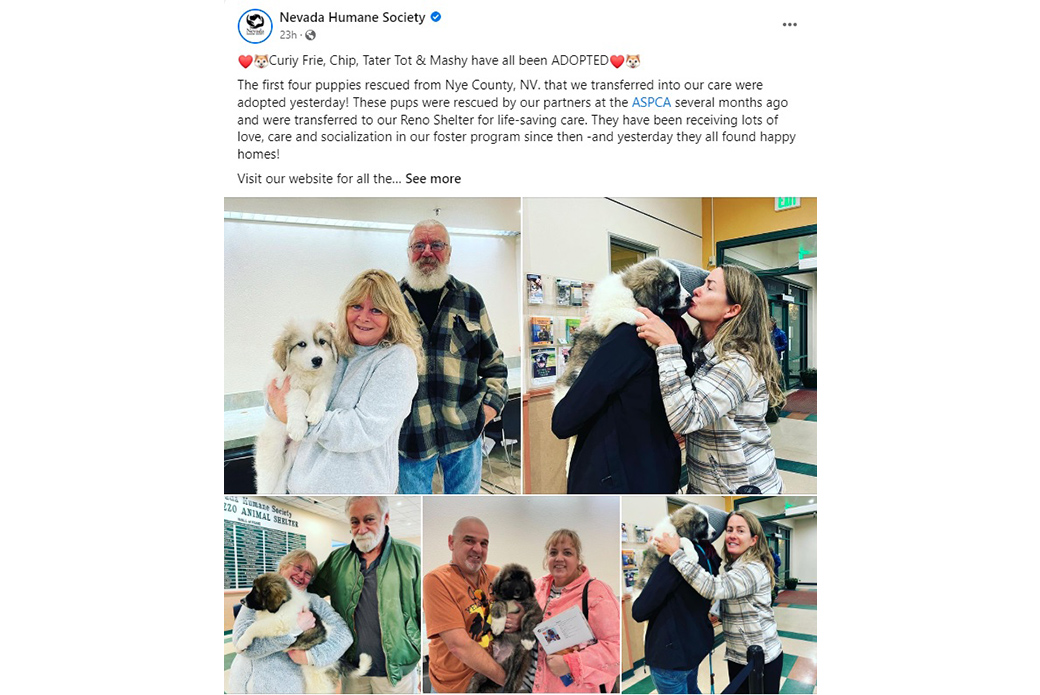This screenshot has width=1040, height=695.
Task: Click the dog face emoji before Curiy Frie
Action: click(261, 61)
